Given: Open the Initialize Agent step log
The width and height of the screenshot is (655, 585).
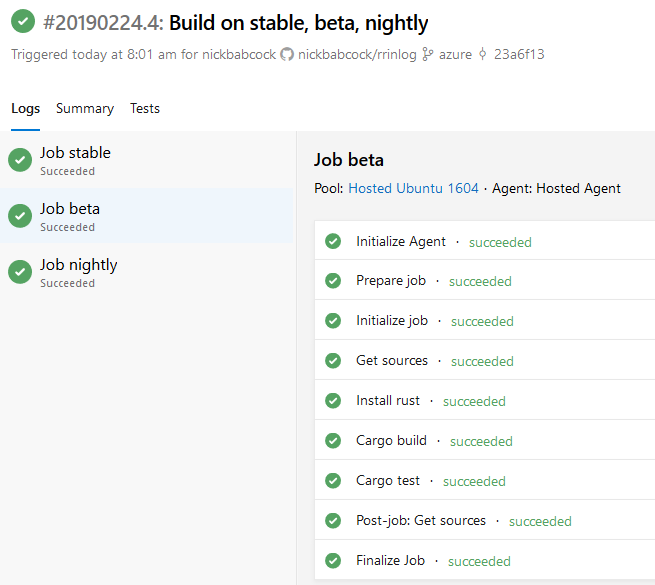Looking at the screenshot, I should tap(401, 241).
